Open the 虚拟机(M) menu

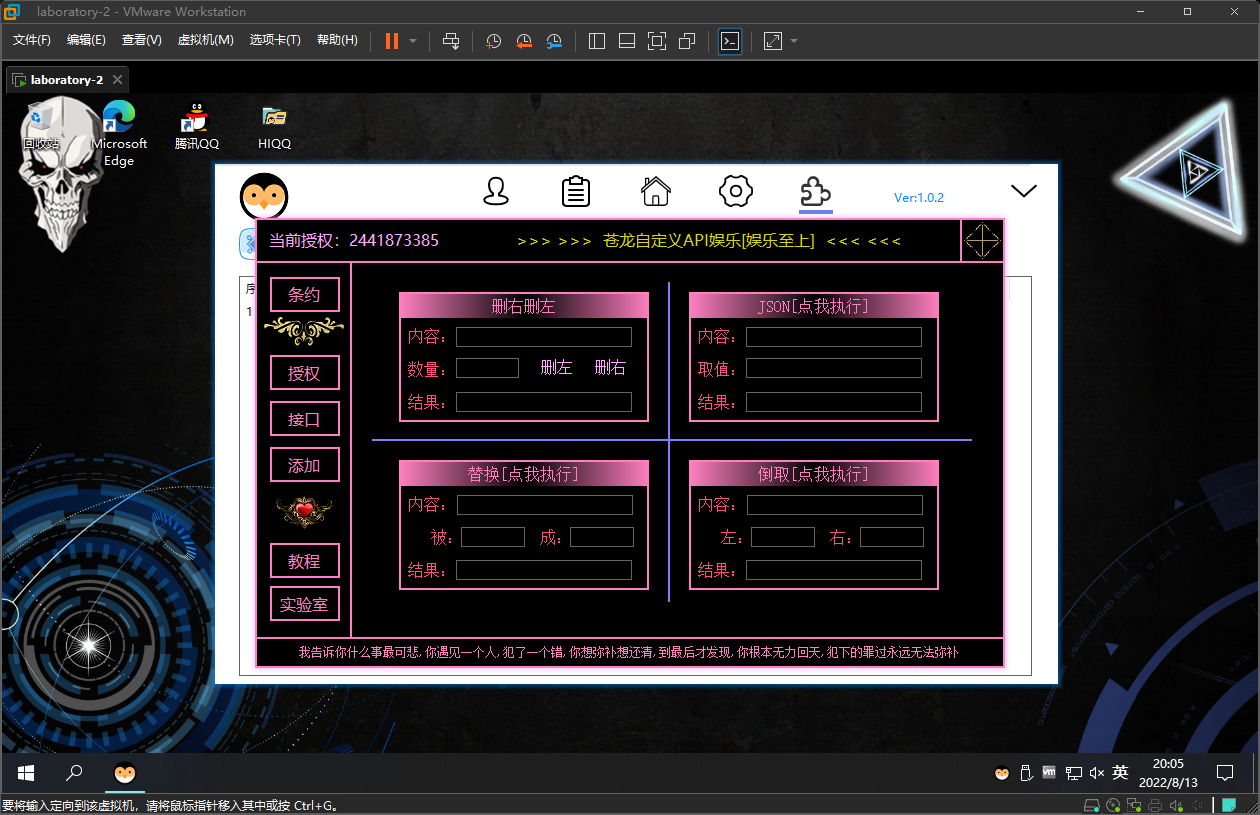coord(205,40)
